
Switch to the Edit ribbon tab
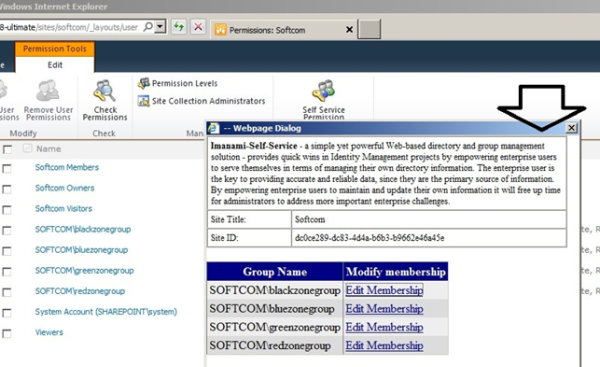click(x=55, y=65)
